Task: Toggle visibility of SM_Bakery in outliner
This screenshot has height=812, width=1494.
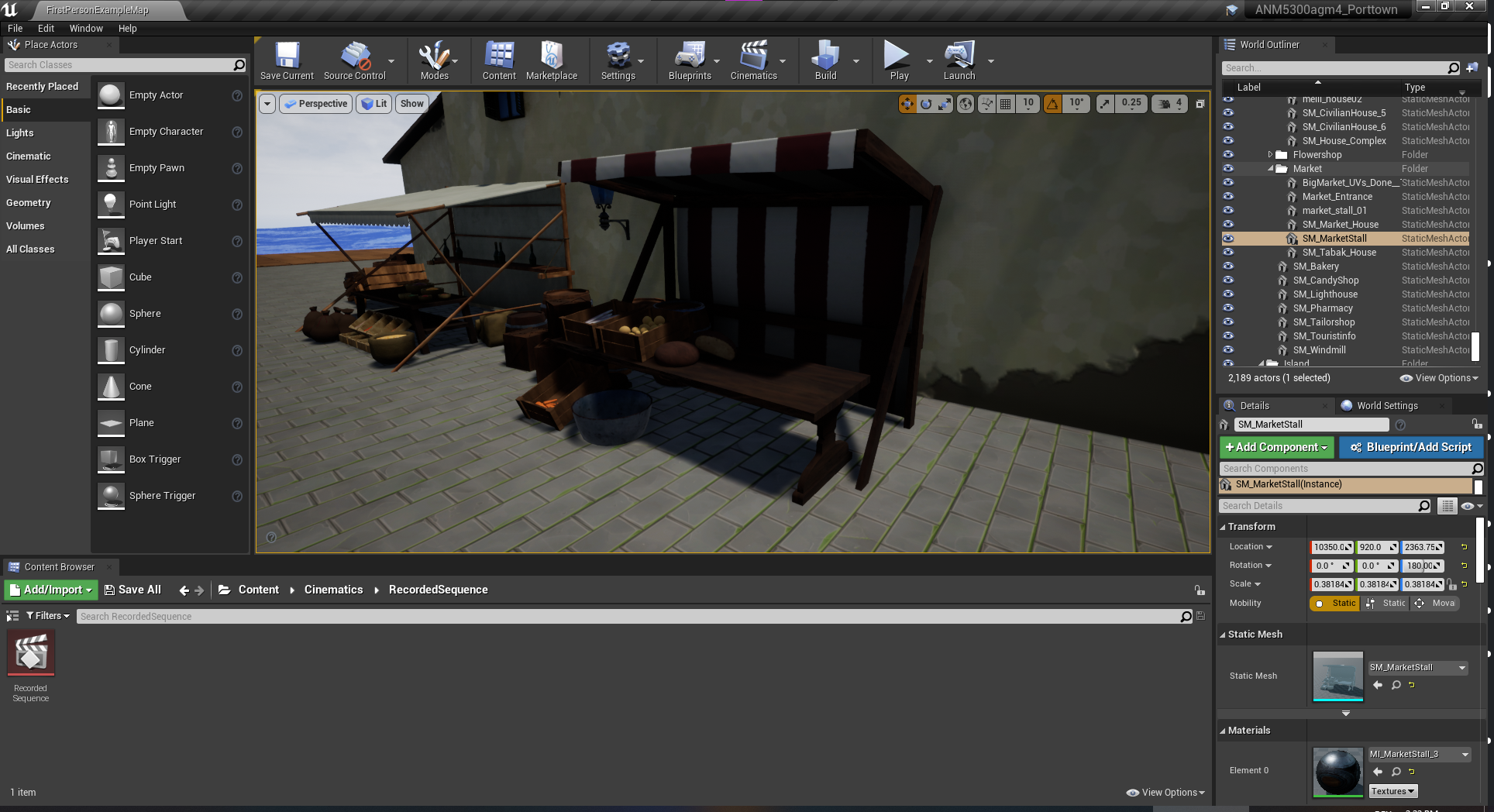Action: pos(1228,267)
